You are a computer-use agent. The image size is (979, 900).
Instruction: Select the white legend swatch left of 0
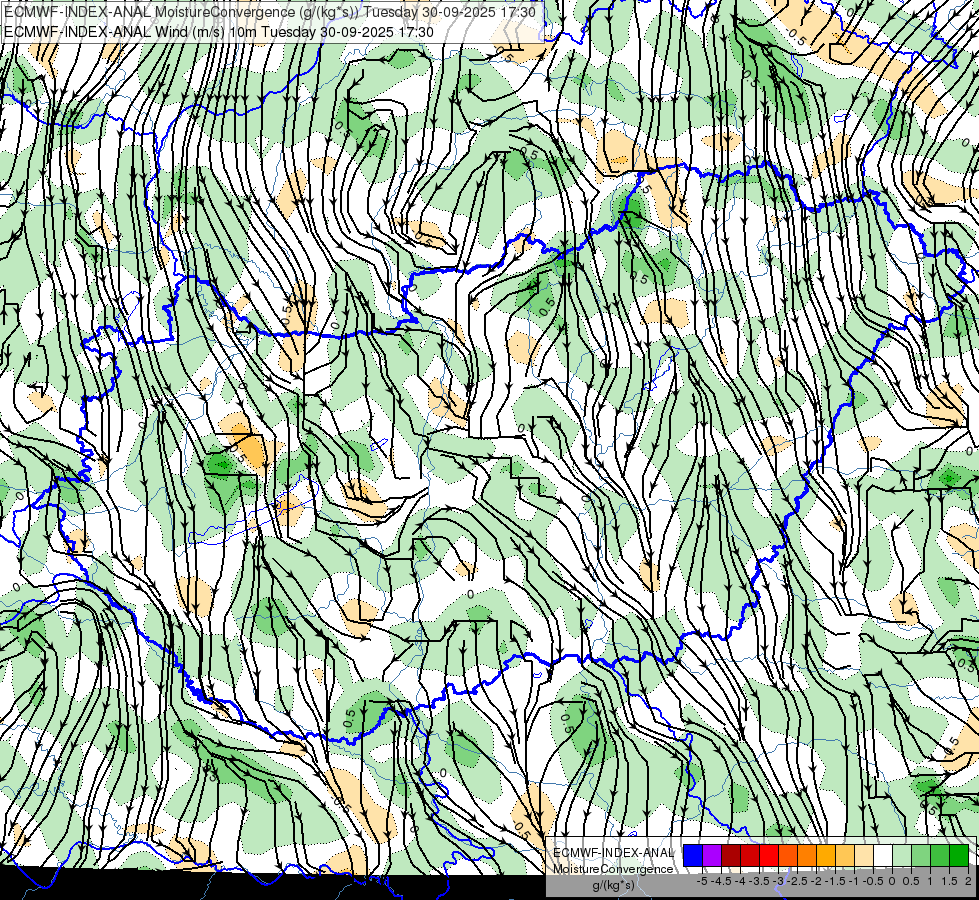click(883, 855)
